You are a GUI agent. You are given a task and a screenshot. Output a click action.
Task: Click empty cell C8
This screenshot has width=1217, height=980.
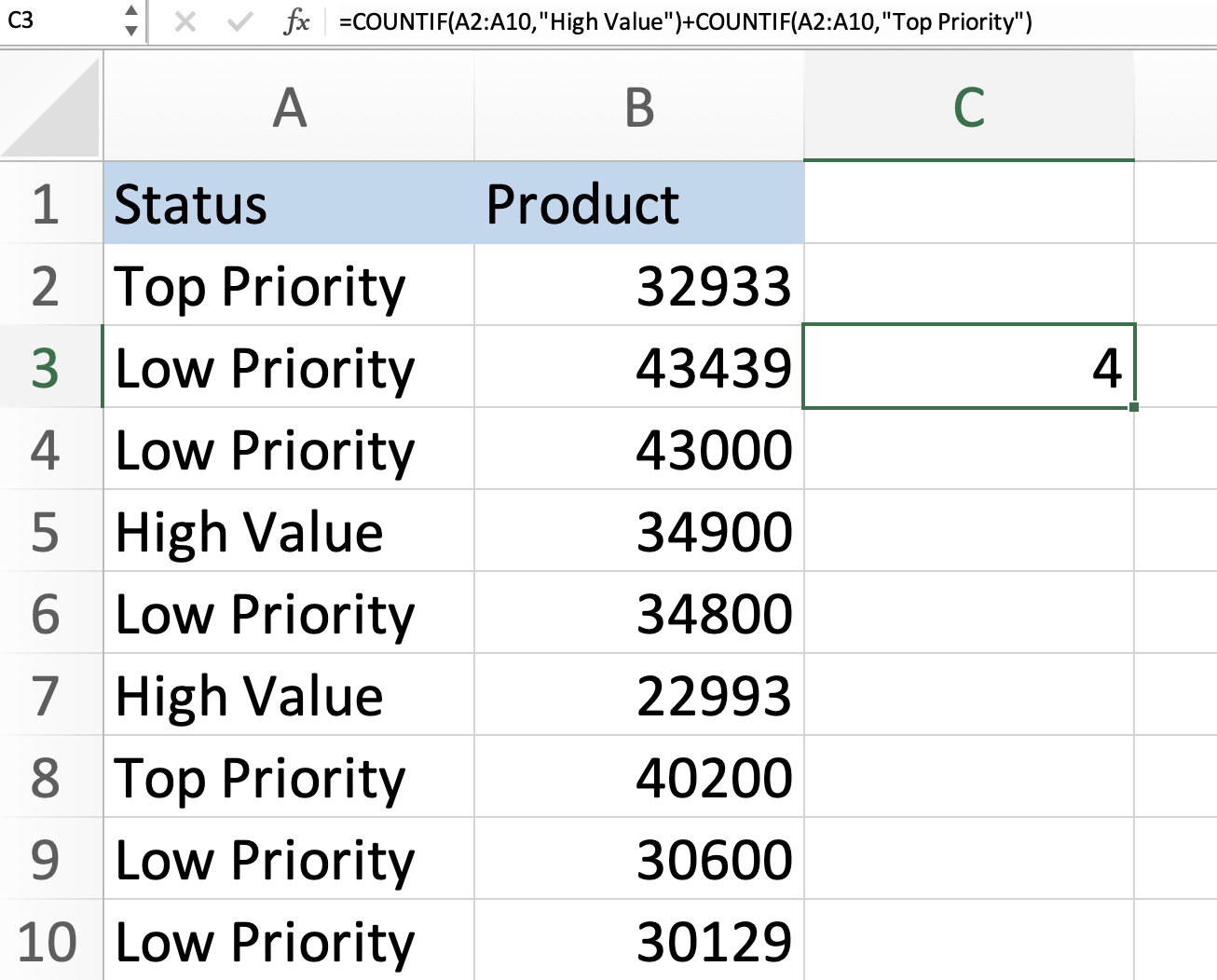pos(969,777)
